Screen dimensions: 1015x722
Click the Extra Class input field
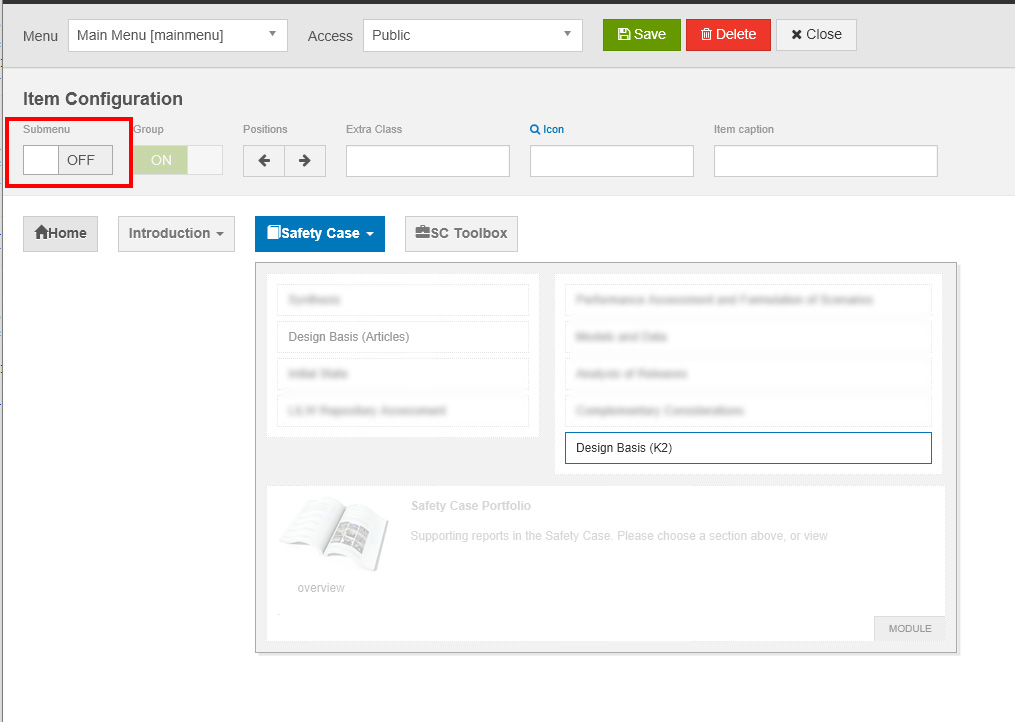tap(428, 161)
